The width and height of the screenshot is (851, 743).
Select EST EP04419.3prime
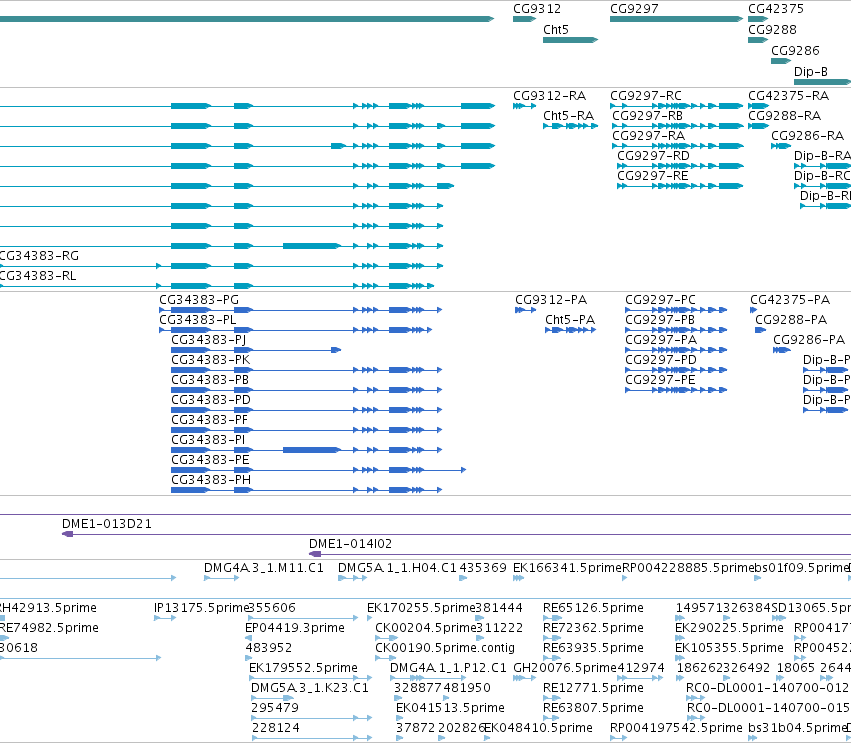click(295, 628)
